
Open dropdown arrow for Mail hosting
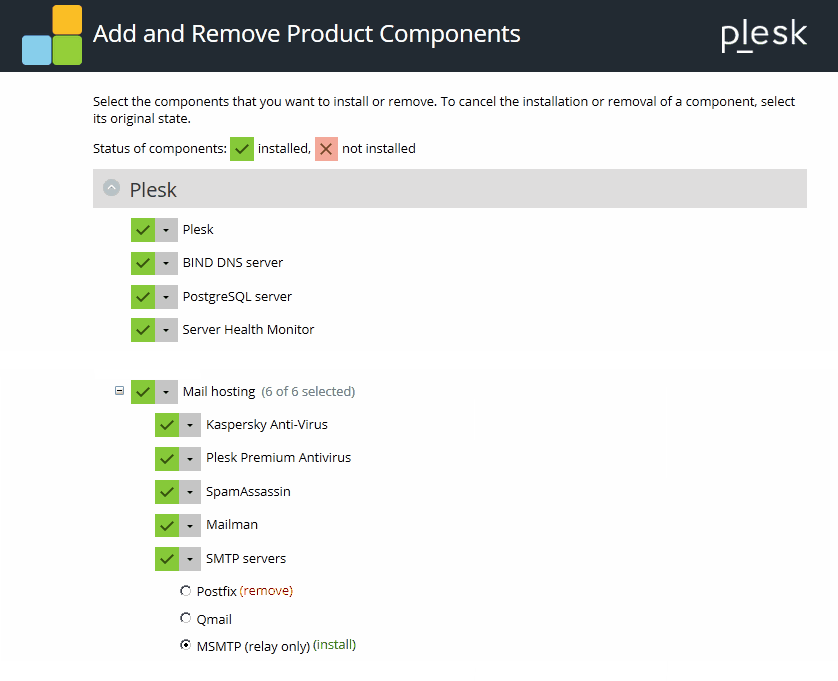point(166,392)
